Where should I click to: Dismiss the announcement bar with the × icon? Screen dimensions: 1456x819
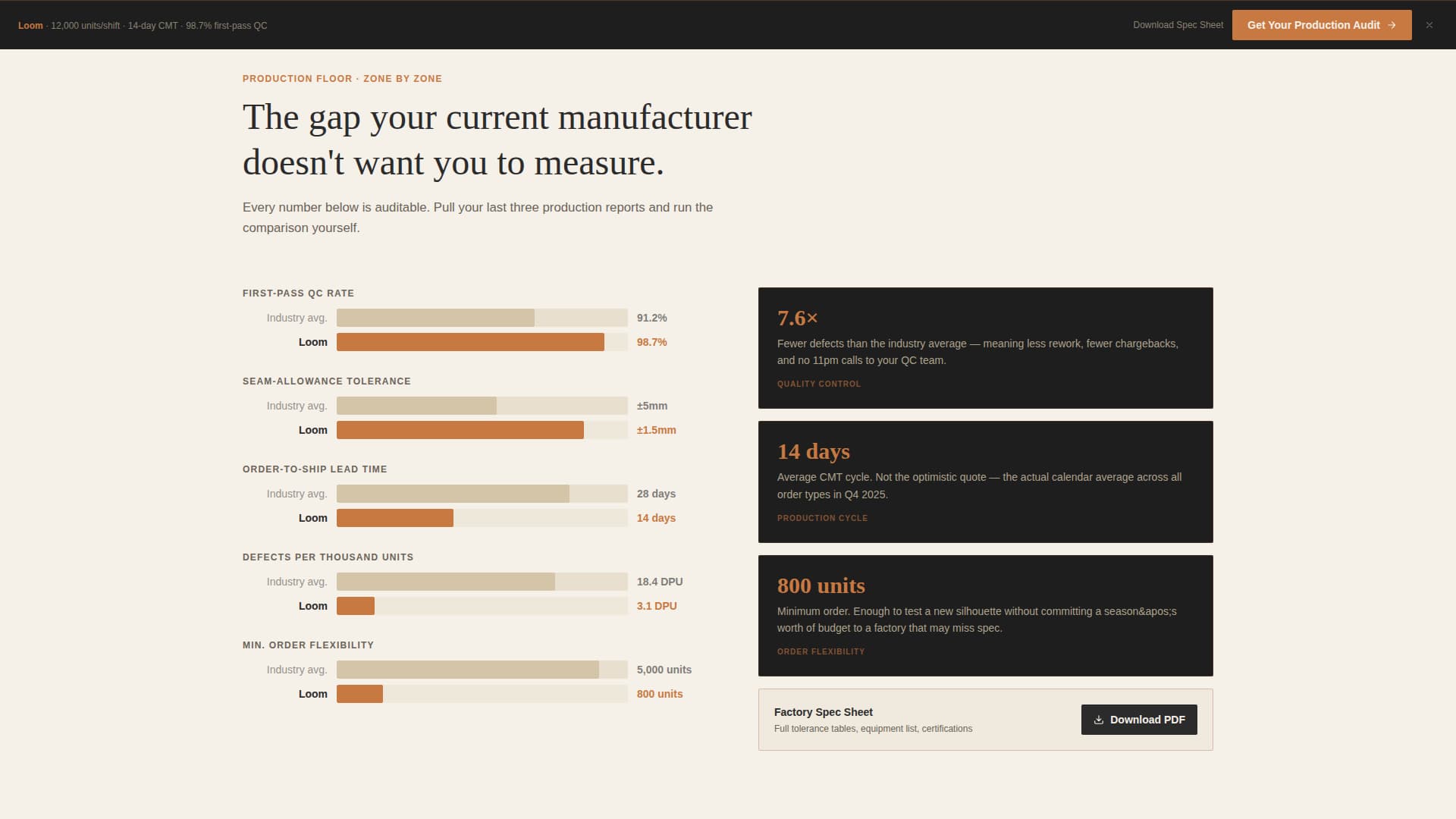click(x=1429, y=25)
